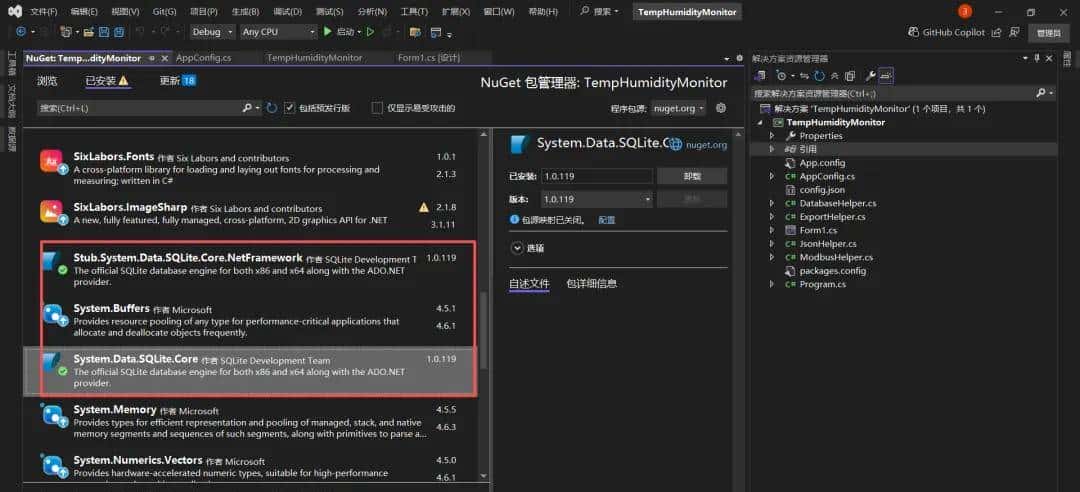Click the open file folder icon in toolbar
Screen dimensions: 1080x492
89,32
